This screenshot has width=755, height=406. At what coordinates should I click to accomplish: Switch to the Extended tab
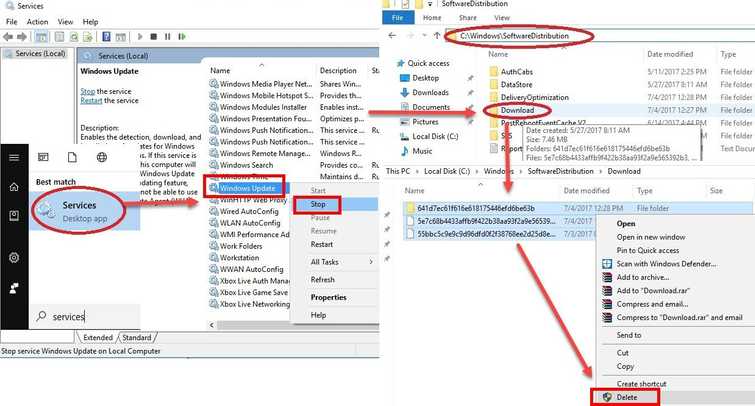coord(98,338)
